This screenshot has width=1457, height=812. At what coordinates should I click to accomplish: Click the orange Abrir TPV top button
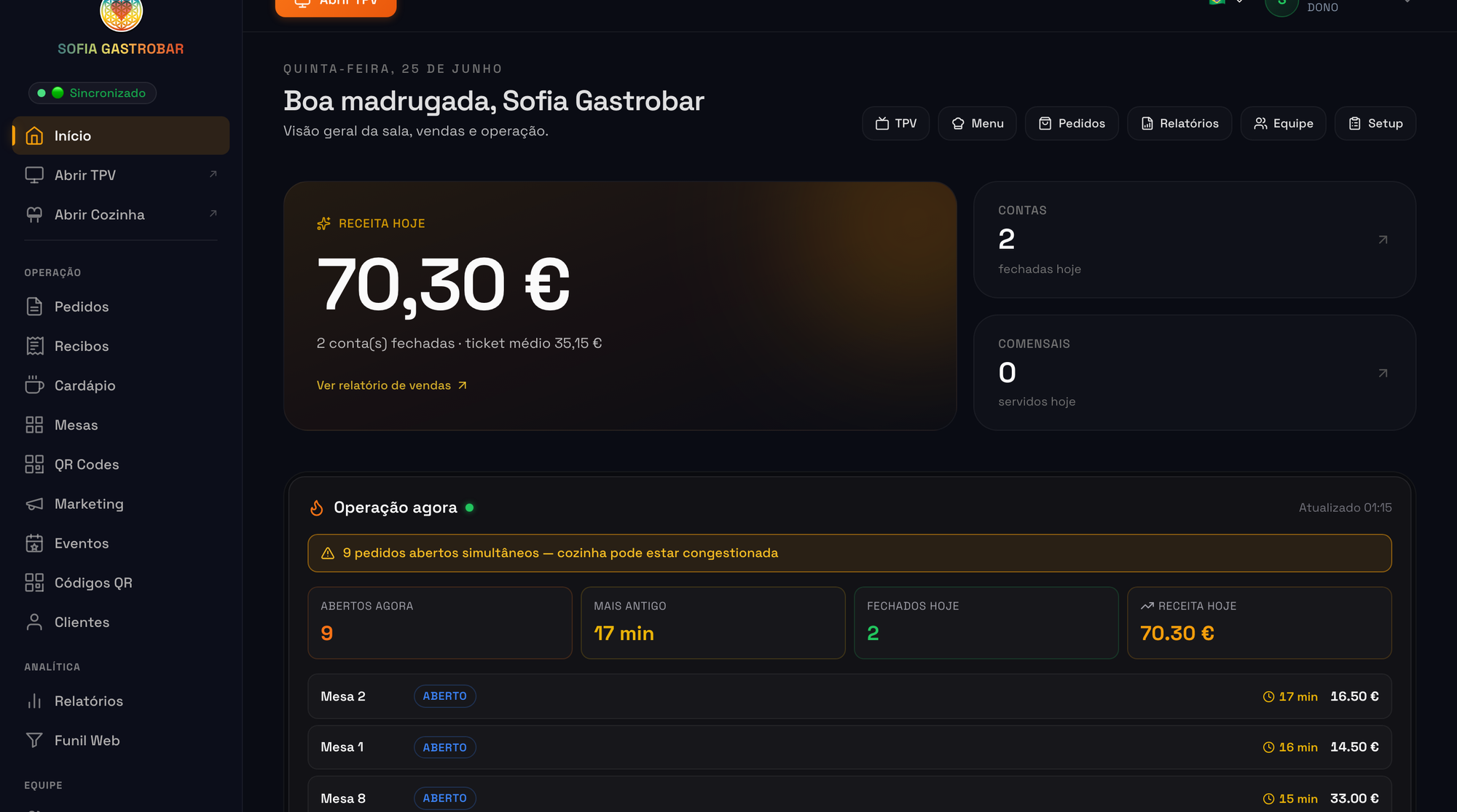point(336,6)
